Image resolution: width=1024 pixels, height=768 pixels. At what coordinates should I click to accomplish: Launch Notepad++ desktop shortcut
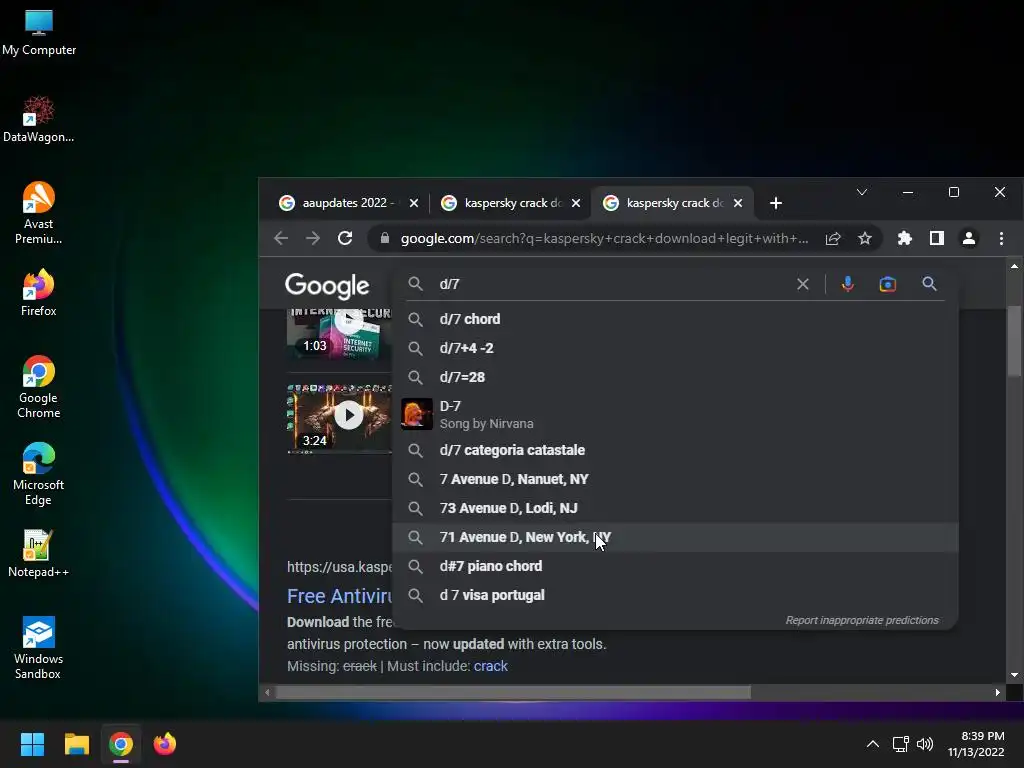point(39,554)
